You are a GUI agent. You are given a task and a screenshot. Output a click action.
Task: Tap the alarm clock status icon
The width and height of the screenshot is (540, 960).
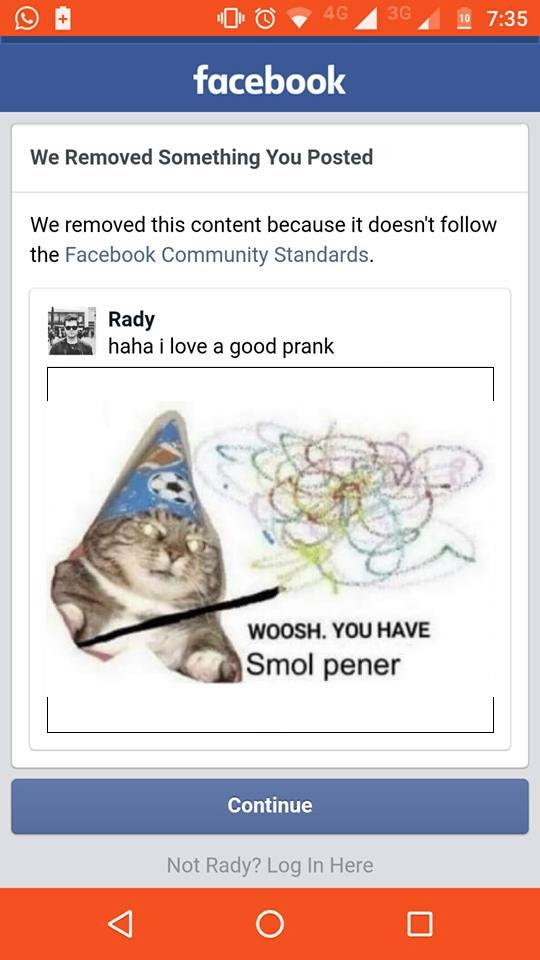[x=265, y=19]
